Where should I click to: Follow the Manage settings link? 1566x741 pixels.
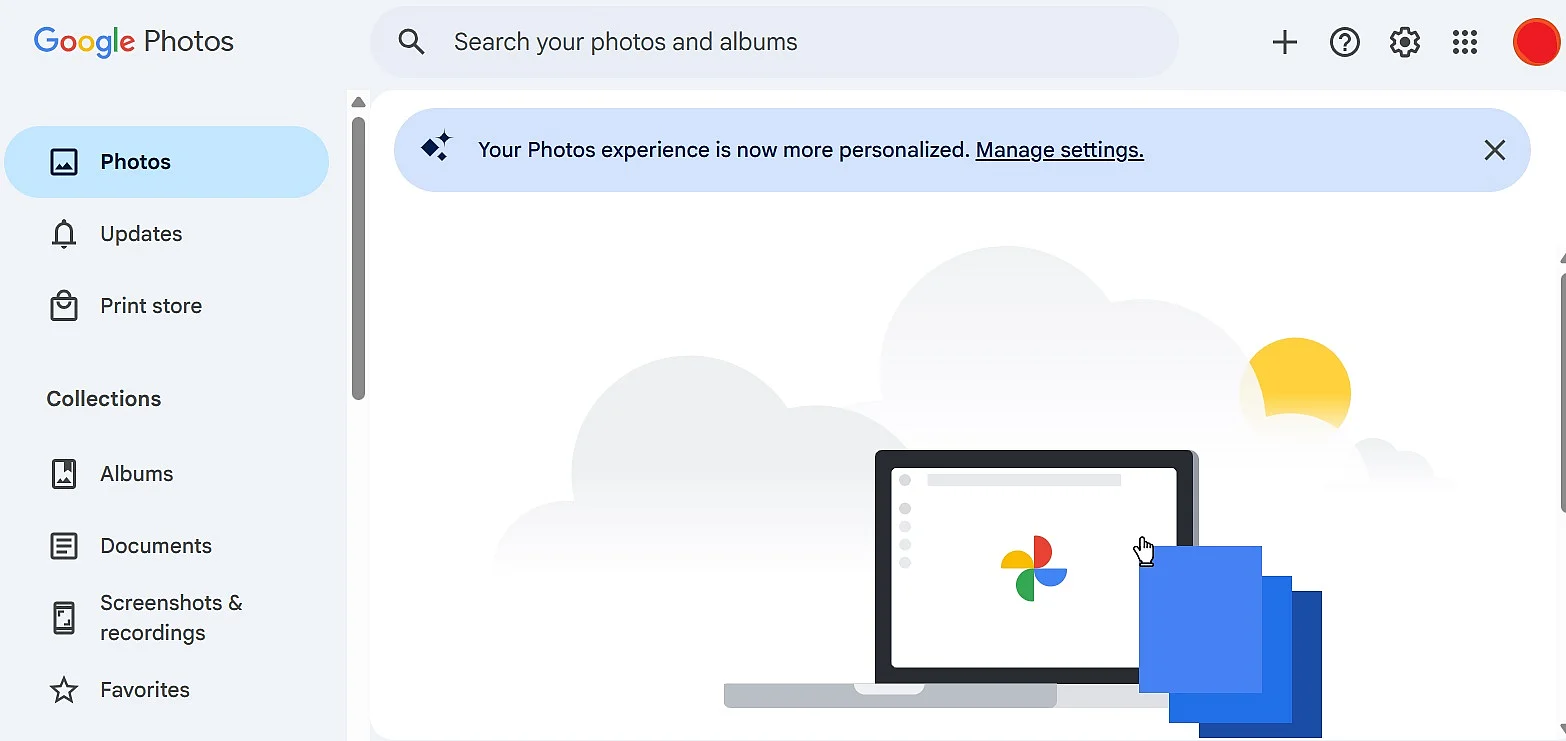point(1060,150)
